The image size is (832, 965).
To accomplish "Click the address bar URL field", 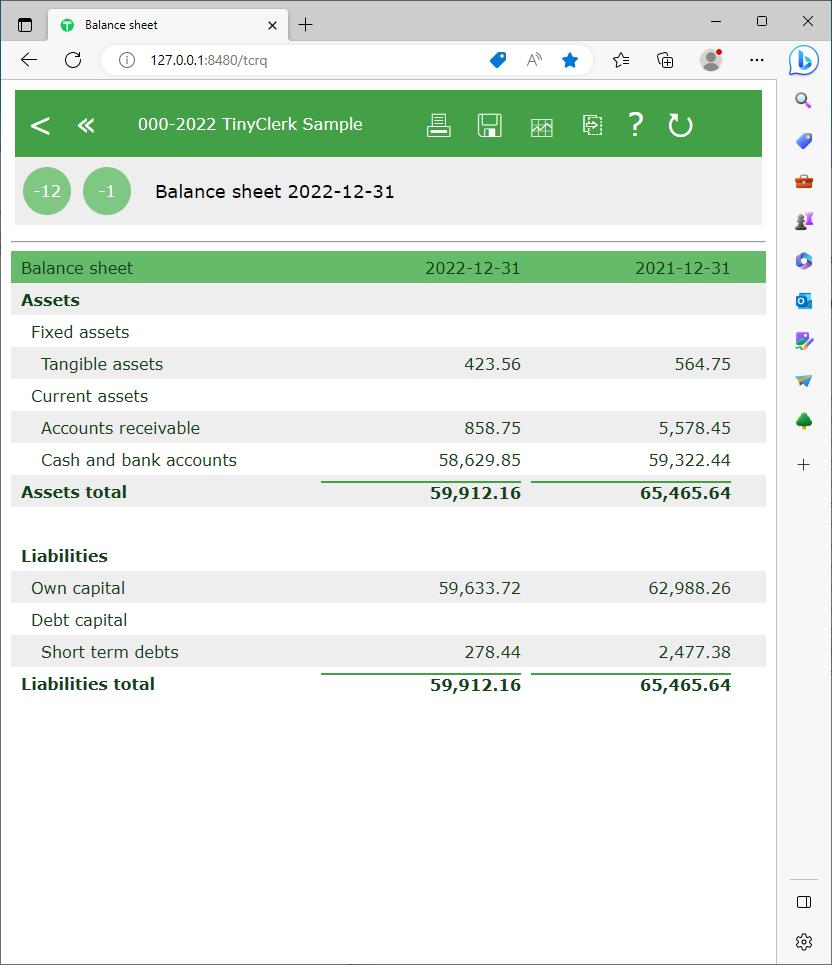I will click(300, 60).
